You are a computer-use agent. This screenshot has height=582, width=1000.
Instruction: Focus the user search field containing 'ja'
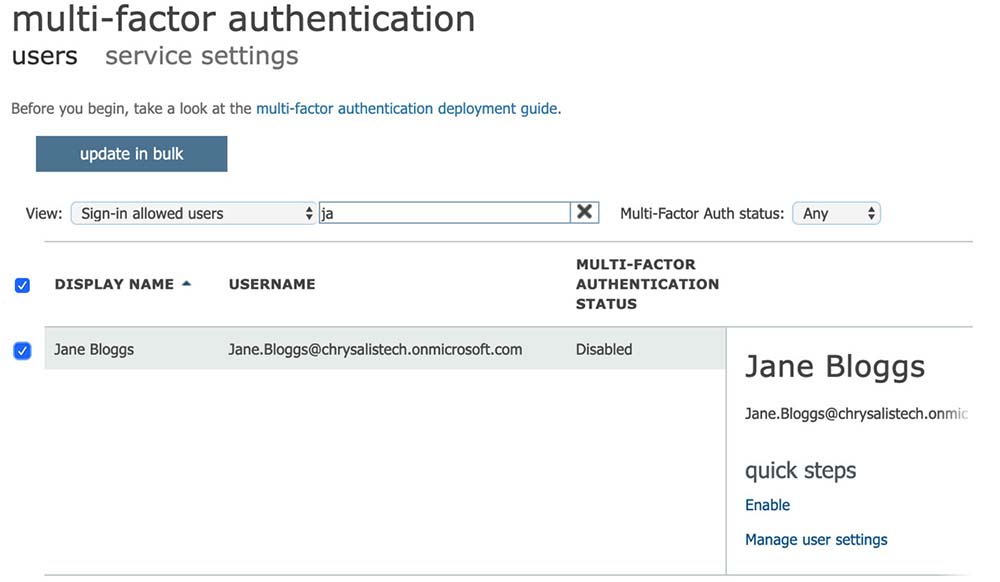444,213
